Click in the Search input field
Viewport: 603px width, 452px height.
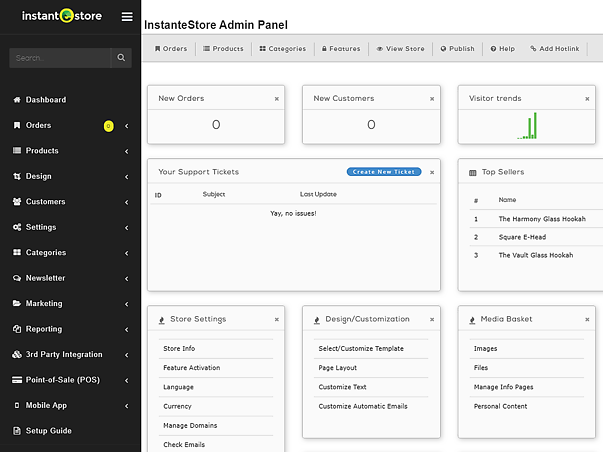[60, 58]
